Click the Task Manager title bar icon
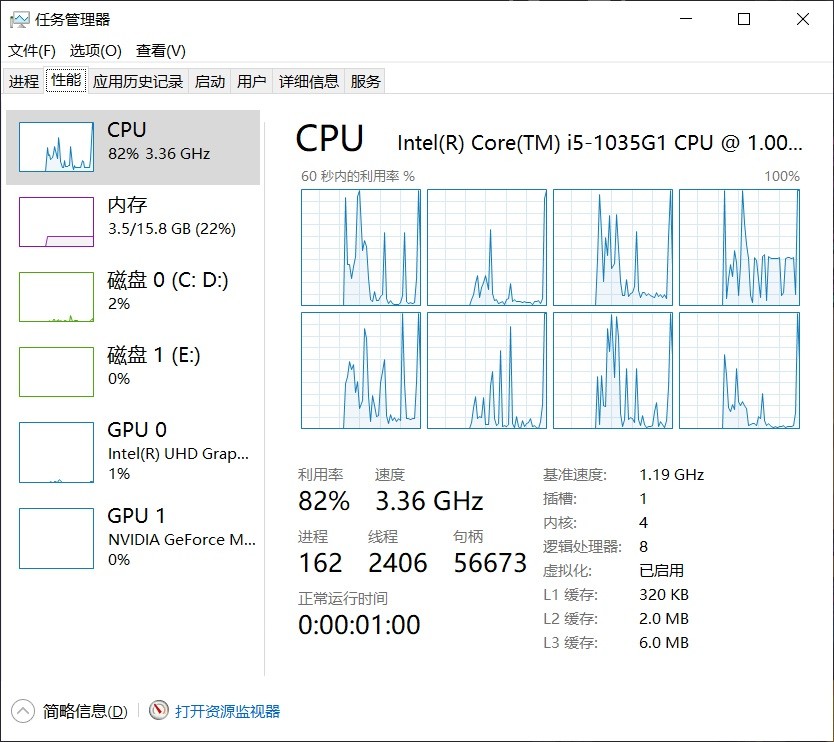Image resolution: width=834 pixels, height=742 pixels. [x=19, y=20]
